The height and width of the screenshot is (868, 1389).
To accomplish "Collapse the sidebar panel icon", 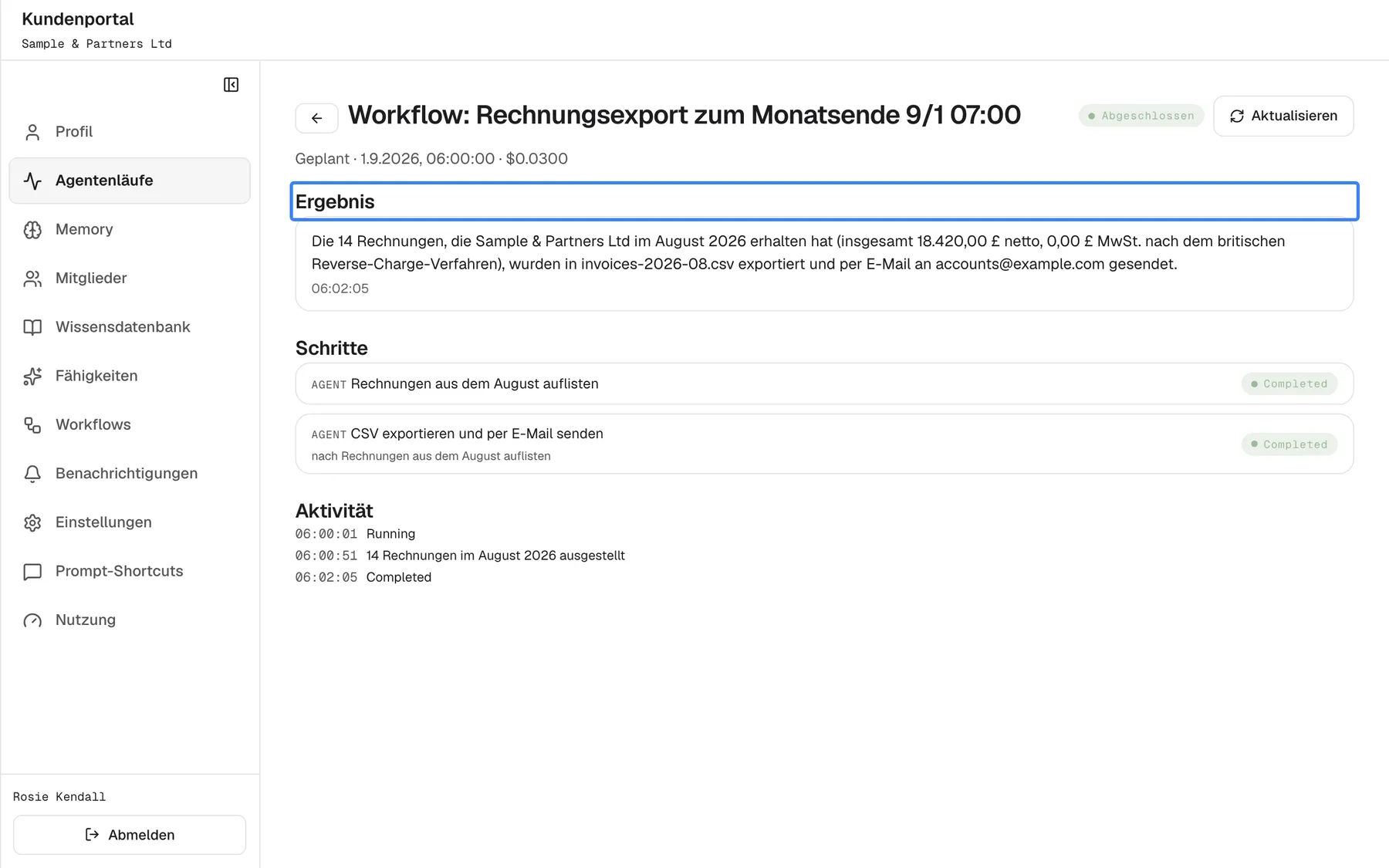I will pyautogui.click(x=231, y=85).
